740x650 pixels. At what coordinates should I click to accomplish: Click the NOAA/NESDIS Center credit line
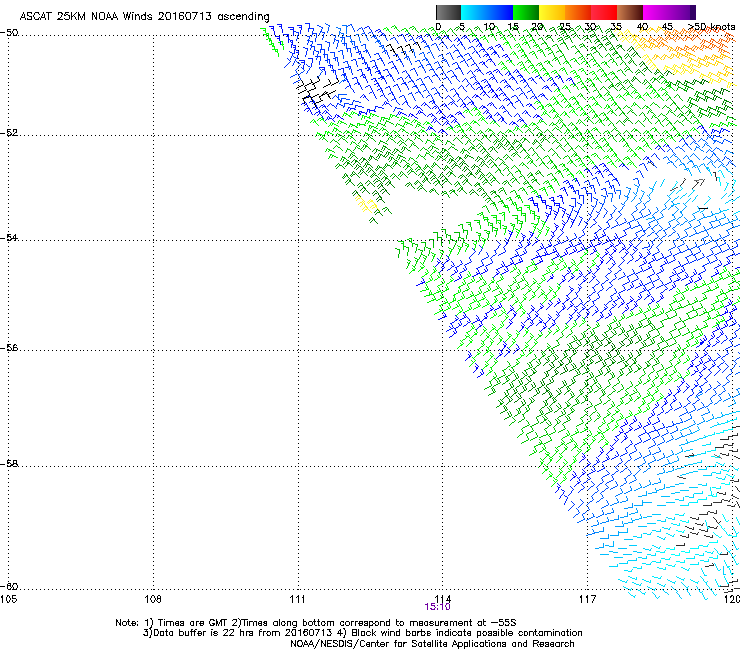coord(432,644)
